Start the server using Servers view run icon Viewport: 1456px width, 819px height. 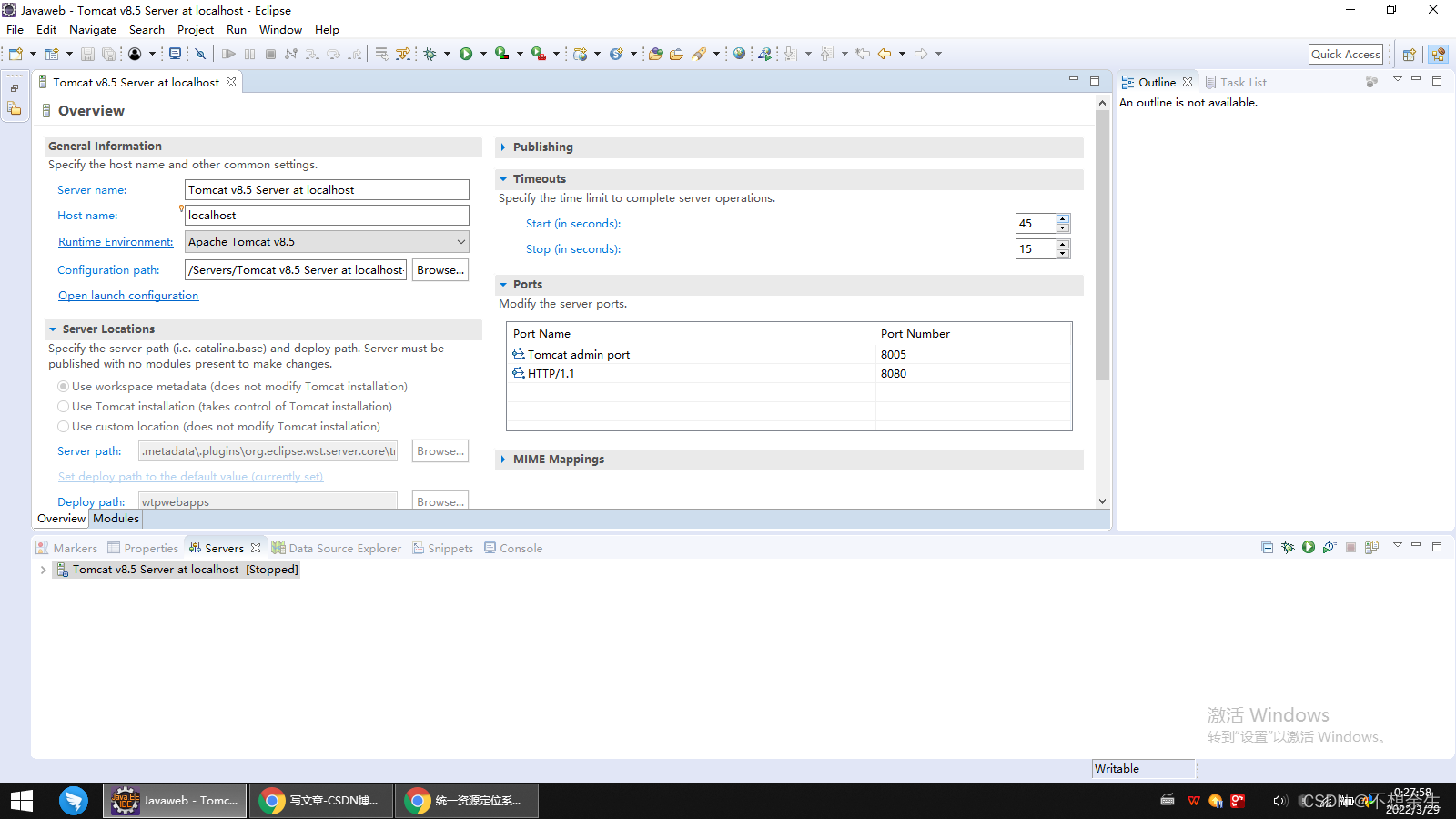pos(1309,547)
